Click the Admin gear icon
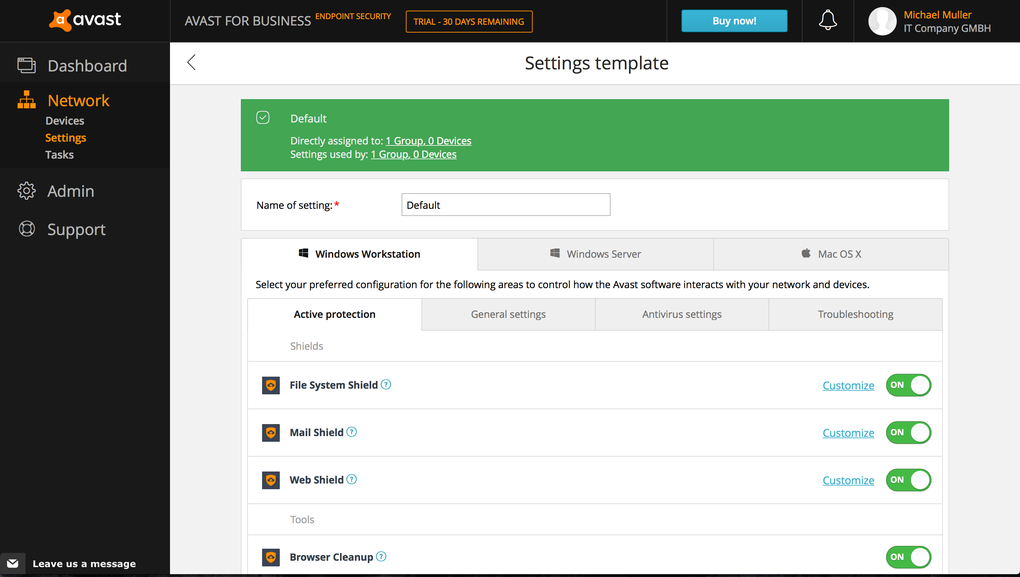 (27, 191)
